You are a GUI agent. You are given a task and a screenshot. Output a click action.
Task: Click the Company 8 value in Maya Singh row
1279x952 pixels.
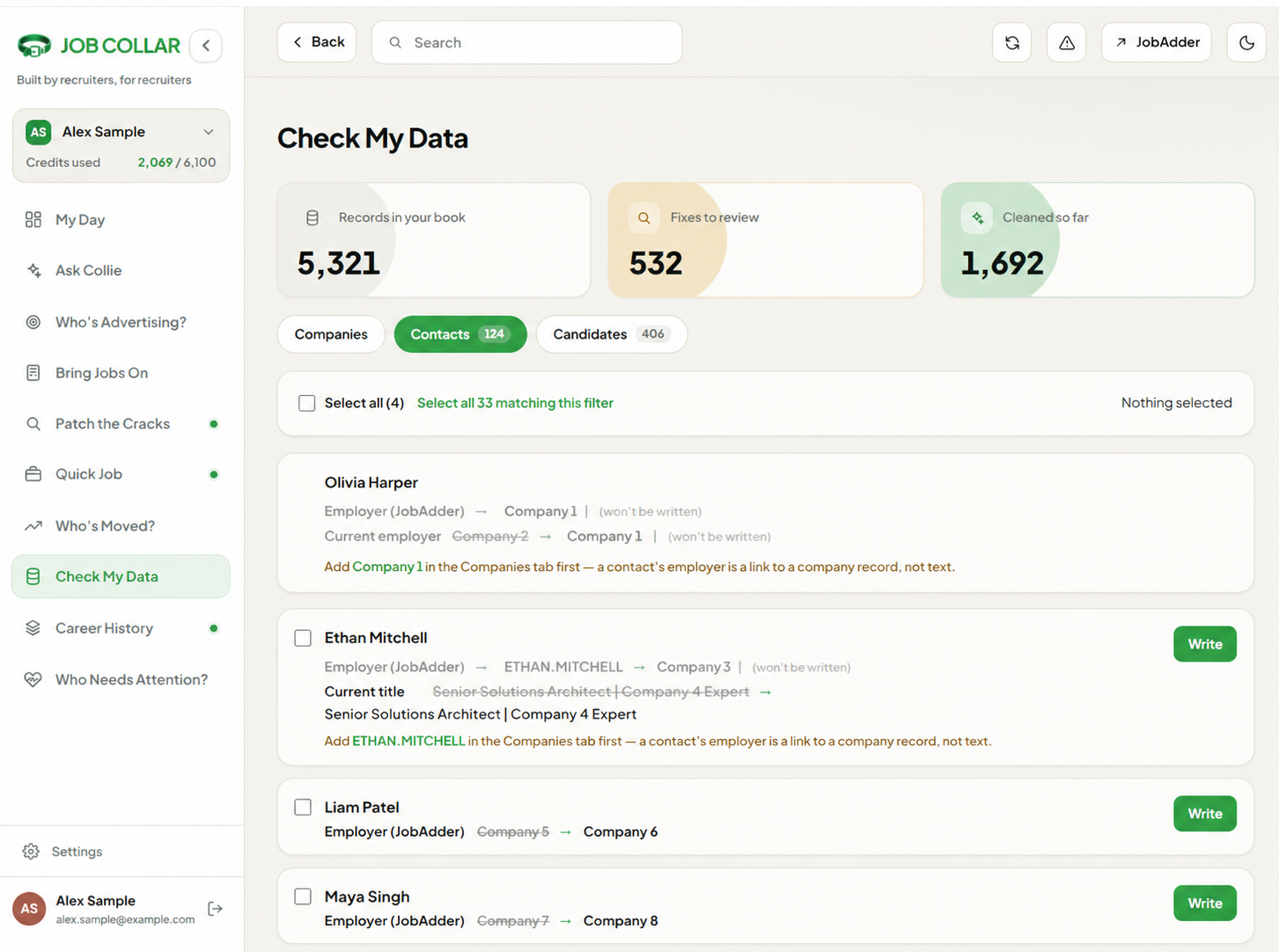[621, 921]
